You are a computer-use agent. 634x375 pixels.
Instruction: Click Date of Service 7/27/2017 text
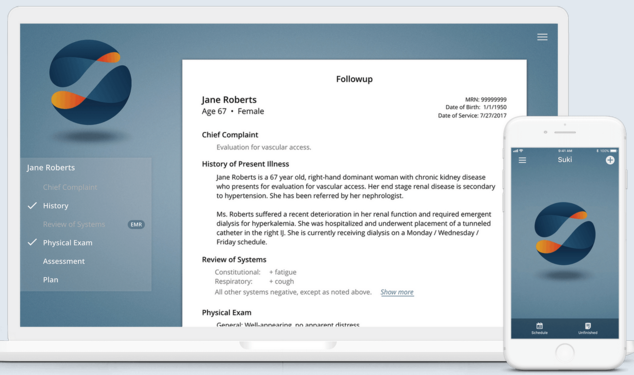(472, 116)
